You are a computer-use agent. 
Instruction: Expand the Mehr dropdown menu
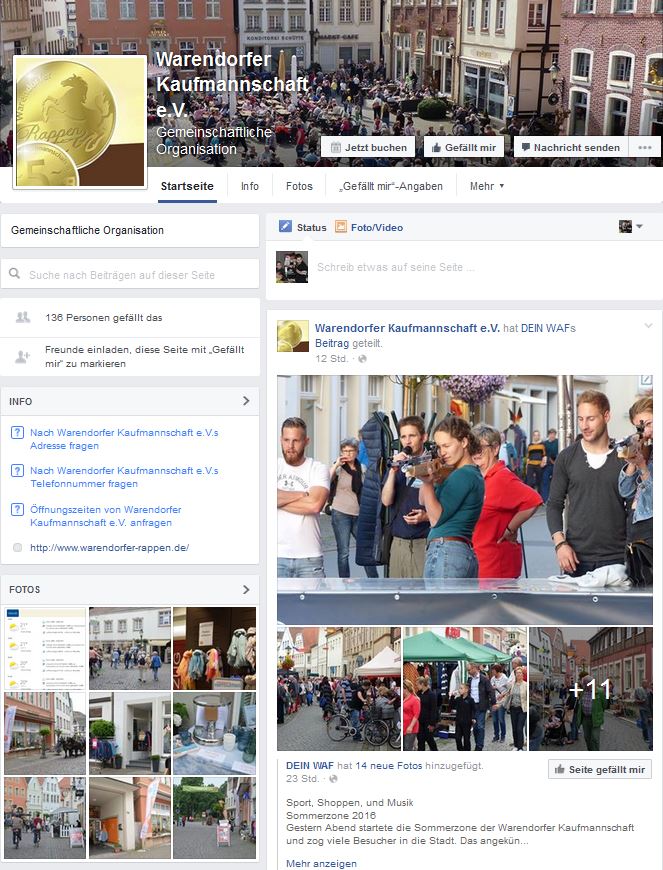coord(487,186)
